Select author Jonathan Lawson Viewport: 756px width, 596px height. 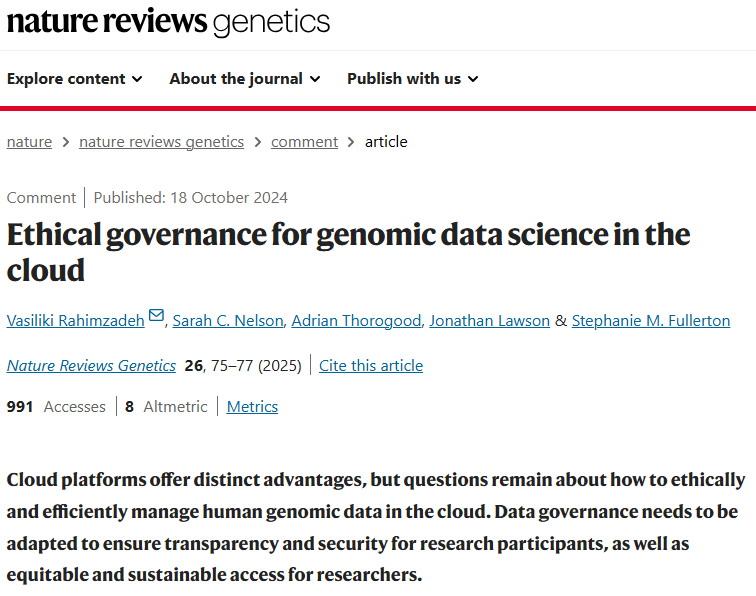click(x=489, y=321)
